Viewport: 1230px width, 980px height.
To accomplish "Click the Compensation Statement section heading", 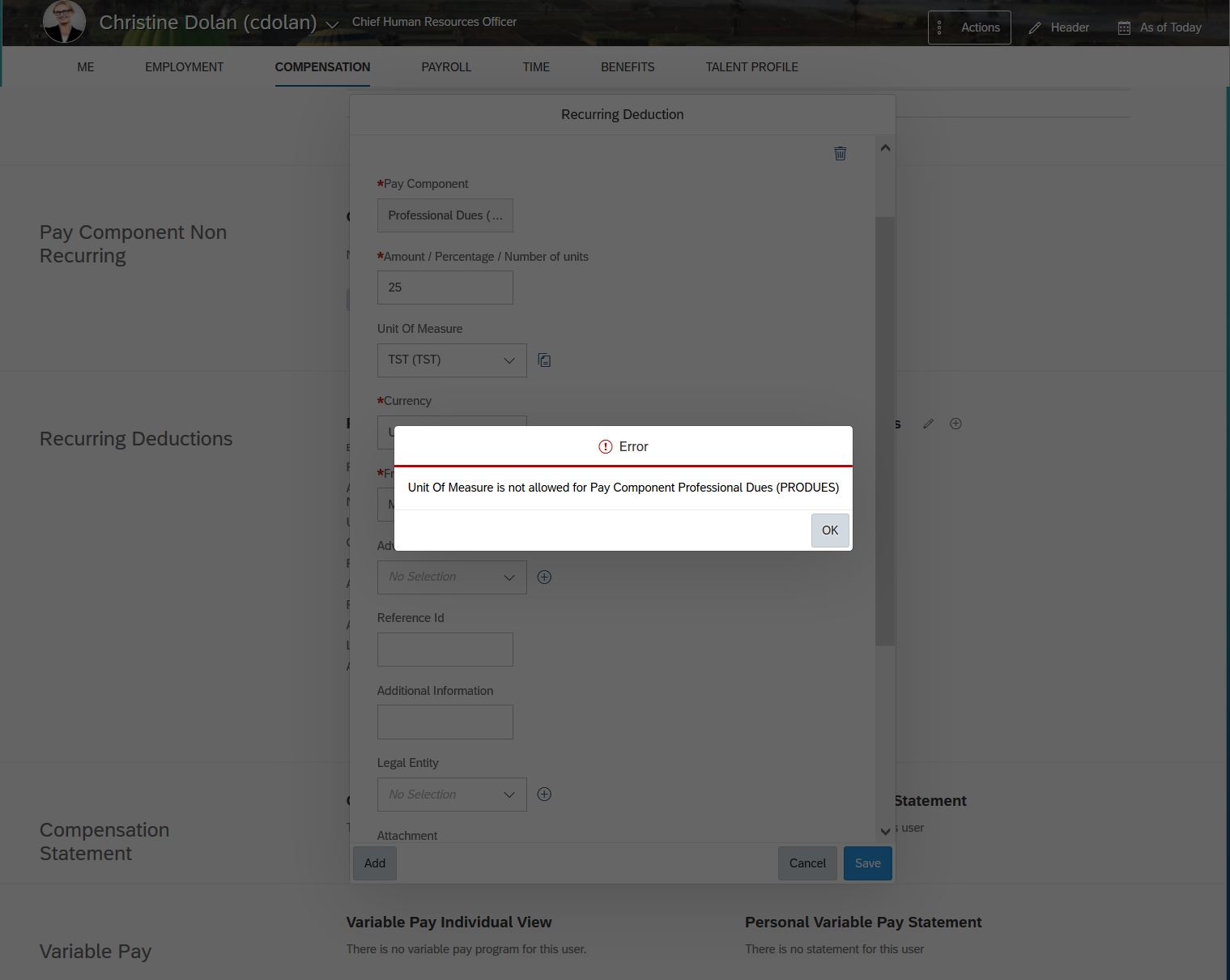I will coord(104,842).
